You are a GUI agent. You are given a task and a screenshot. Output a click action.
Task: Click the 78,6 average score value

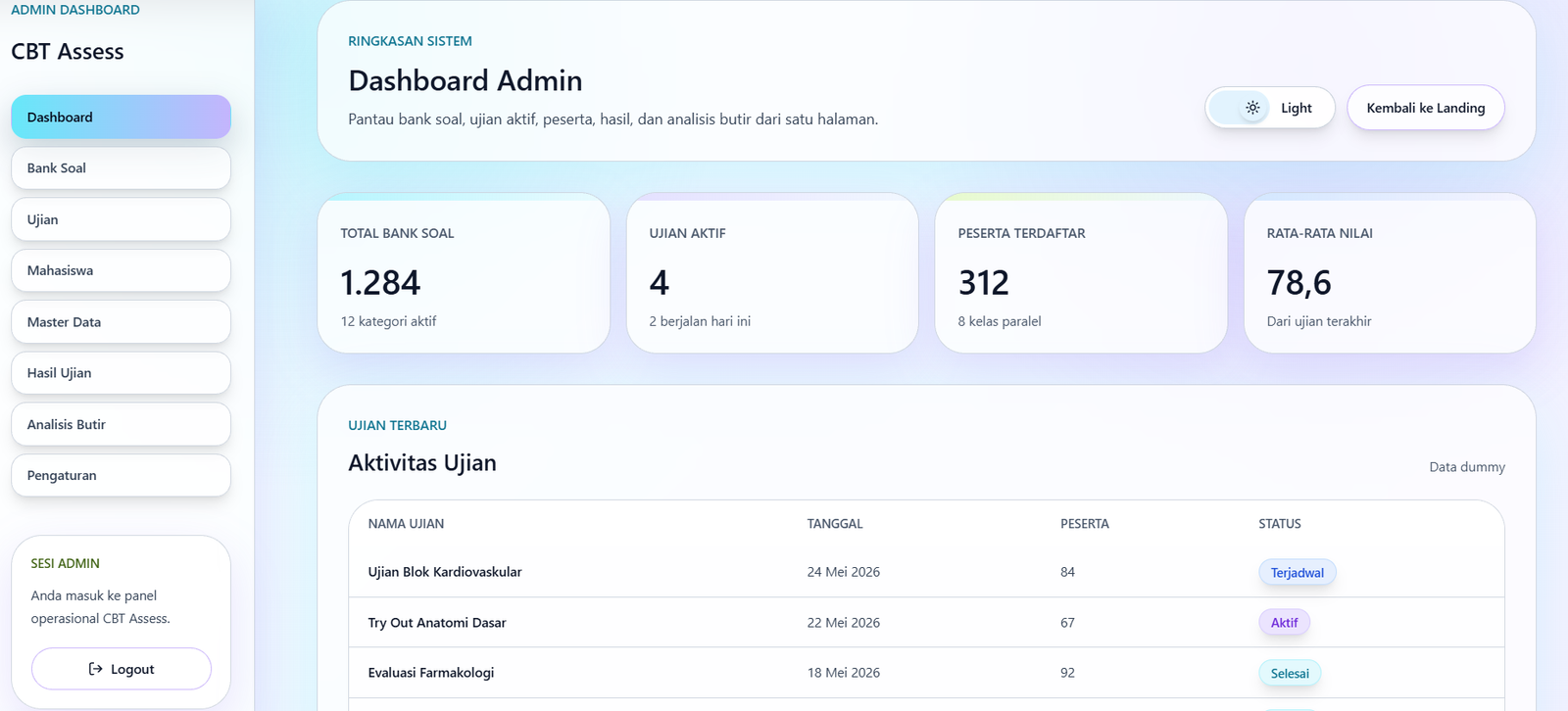1298,283
